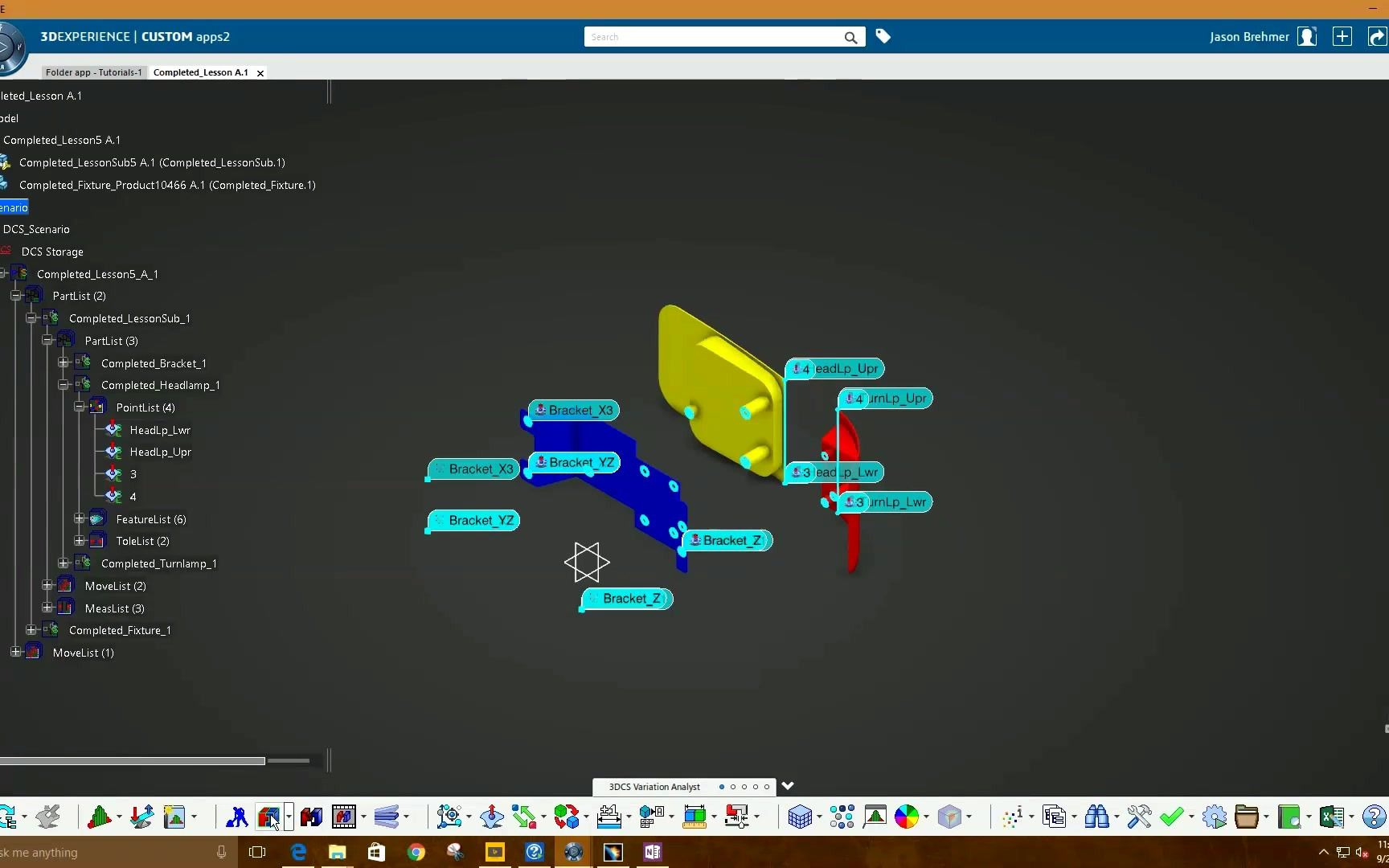Click the Jason Brehmer profile icon
This screenshot has height=868, width=1389.
[x=1307, y=36]
